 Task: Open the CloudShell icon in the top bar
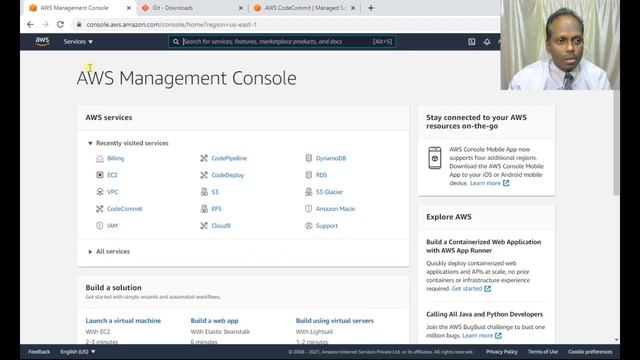pos(471,42)
